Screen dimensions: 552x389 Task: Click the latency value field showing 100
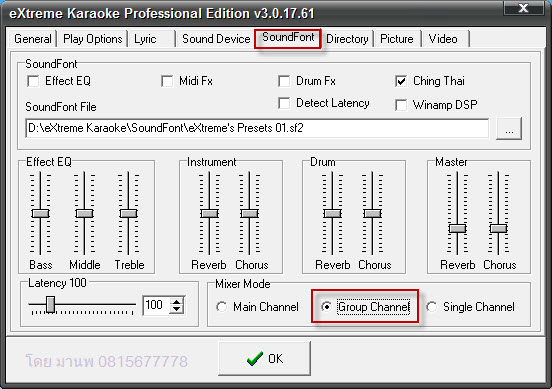click(x=157, y=305)
